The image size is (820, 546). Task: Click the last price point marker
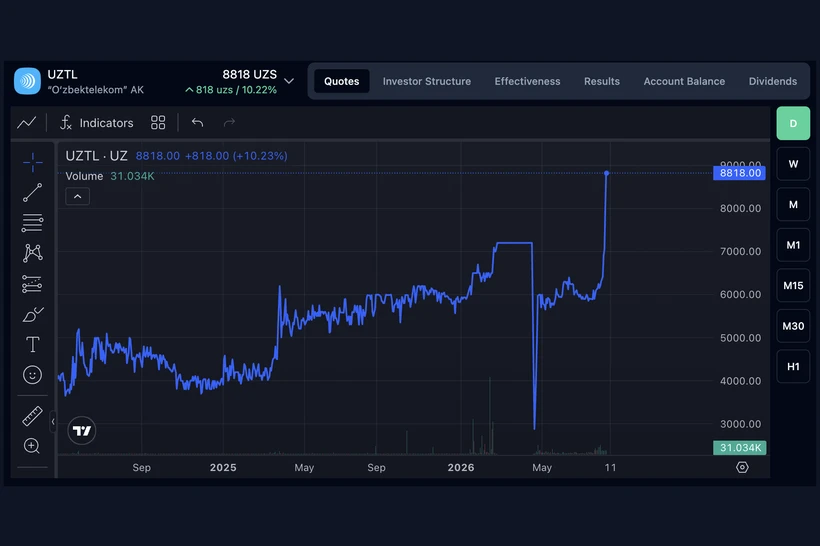pos(607,173)
